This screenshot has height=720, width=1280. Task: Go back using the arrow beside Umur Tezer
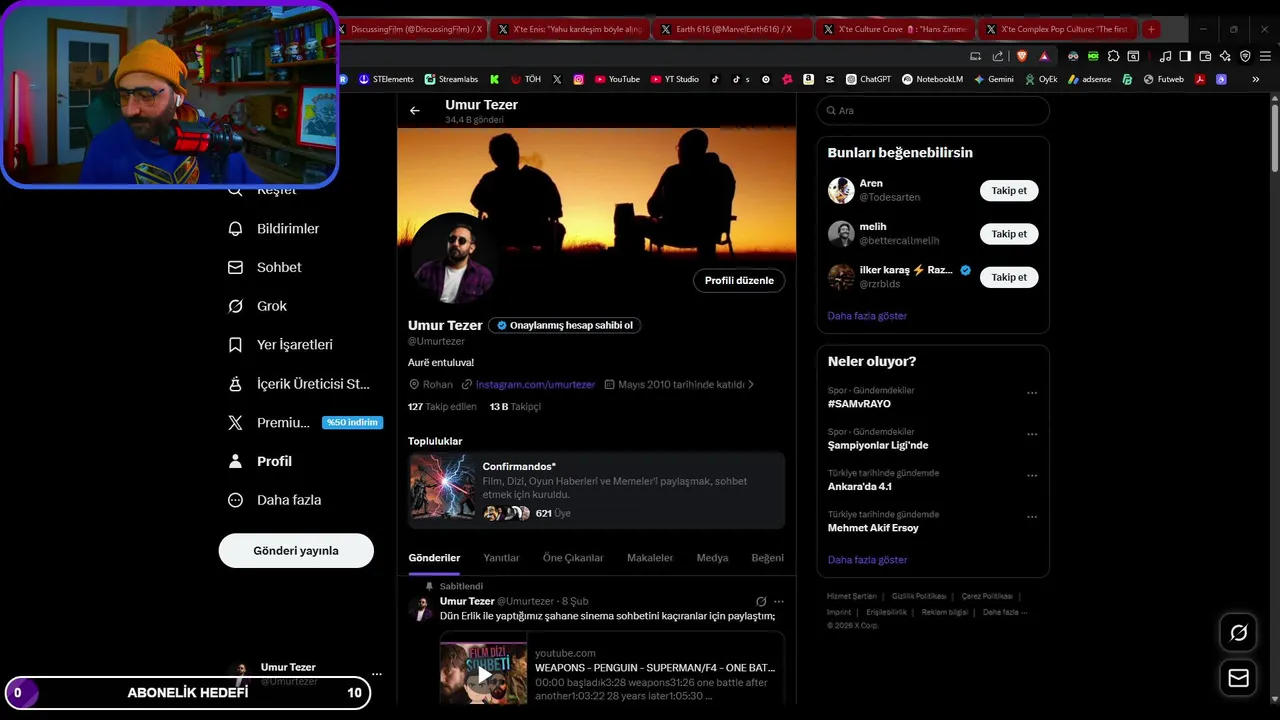415,111
